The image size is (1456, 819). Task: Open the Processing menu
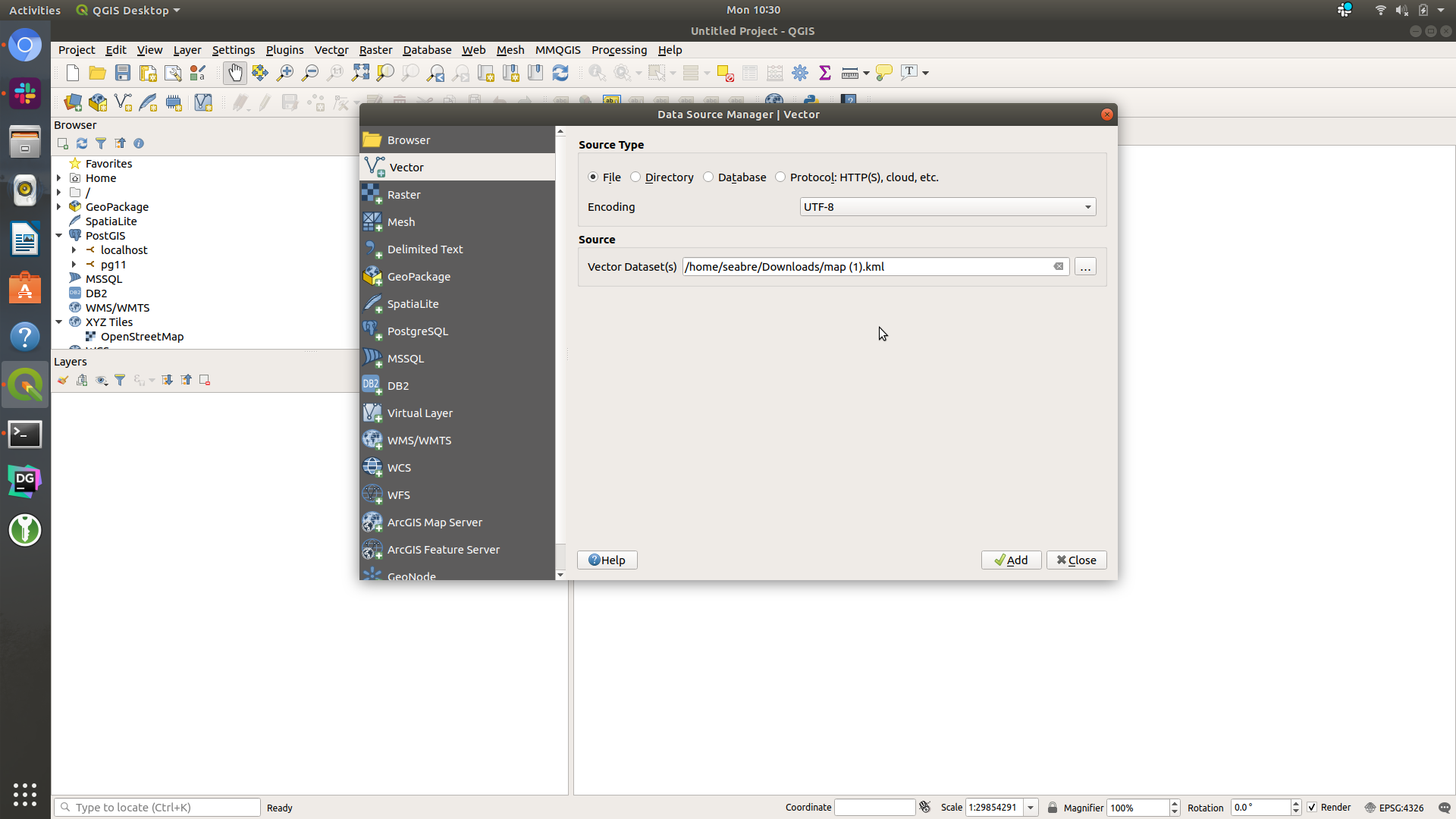coord(619,50)
